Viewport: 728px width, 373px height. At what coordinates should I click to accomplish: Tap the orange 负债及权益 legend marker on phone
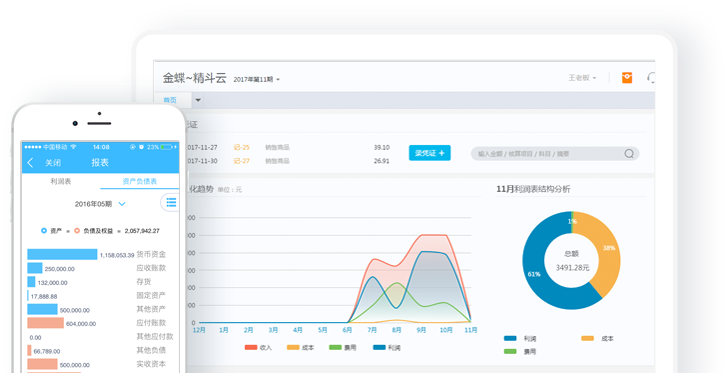click(x=77, y=231)
